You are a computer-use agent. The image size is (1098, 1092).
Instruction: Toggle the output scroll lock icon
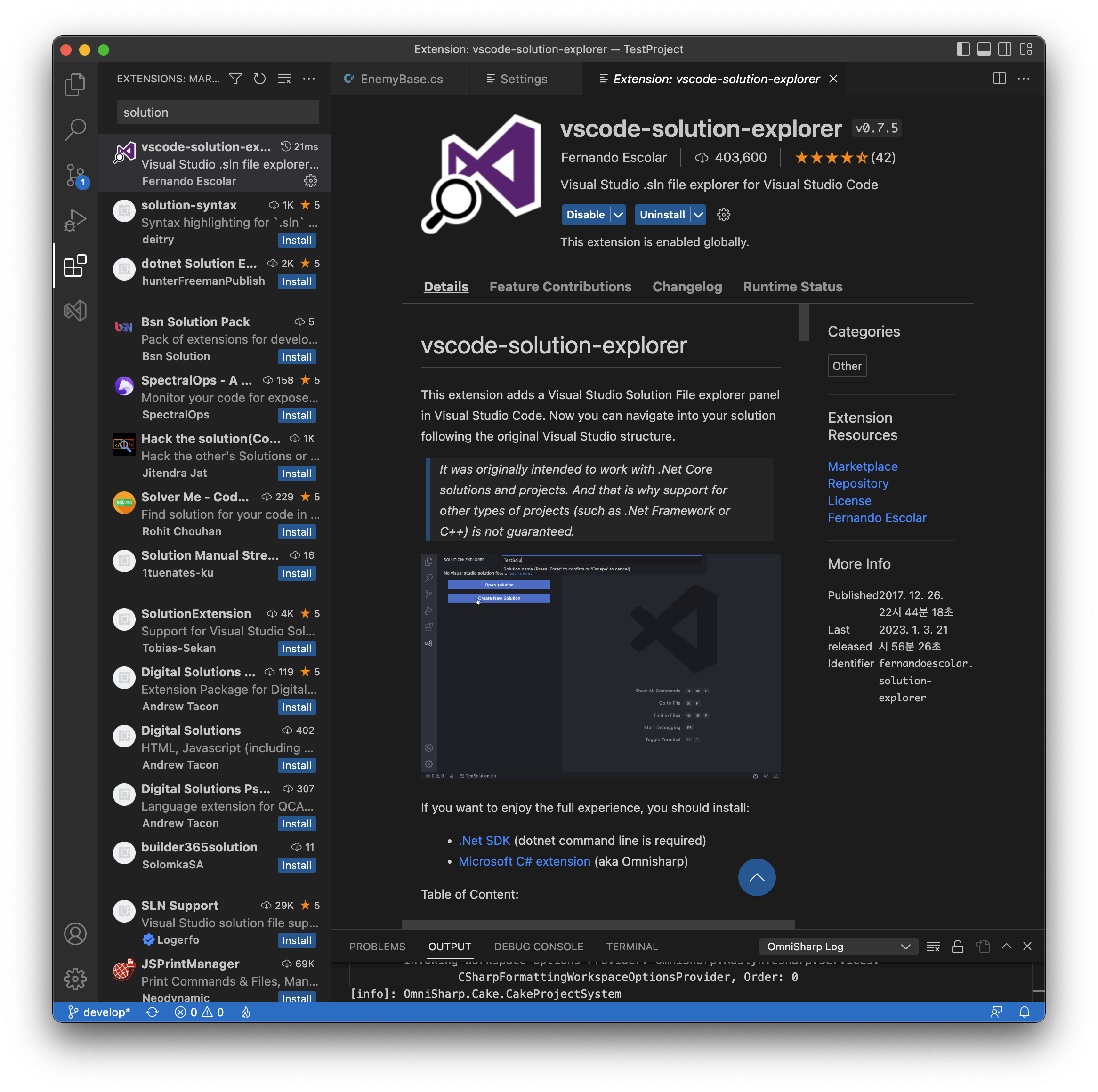[x=958, y=947]
